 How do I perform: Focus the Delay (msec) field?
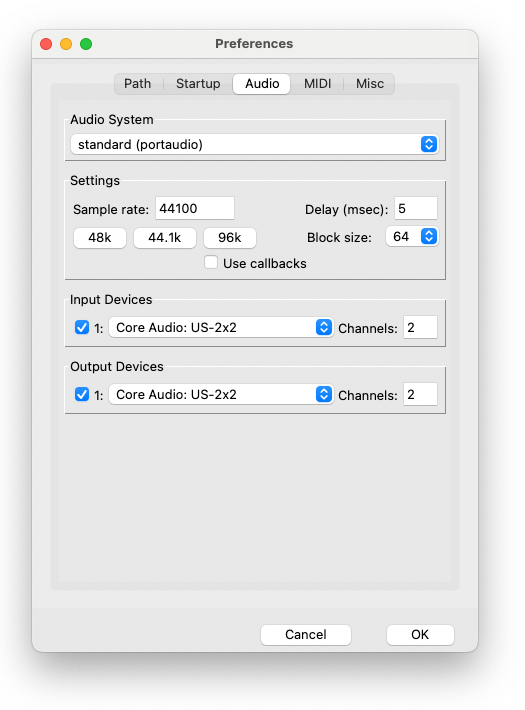416,208
